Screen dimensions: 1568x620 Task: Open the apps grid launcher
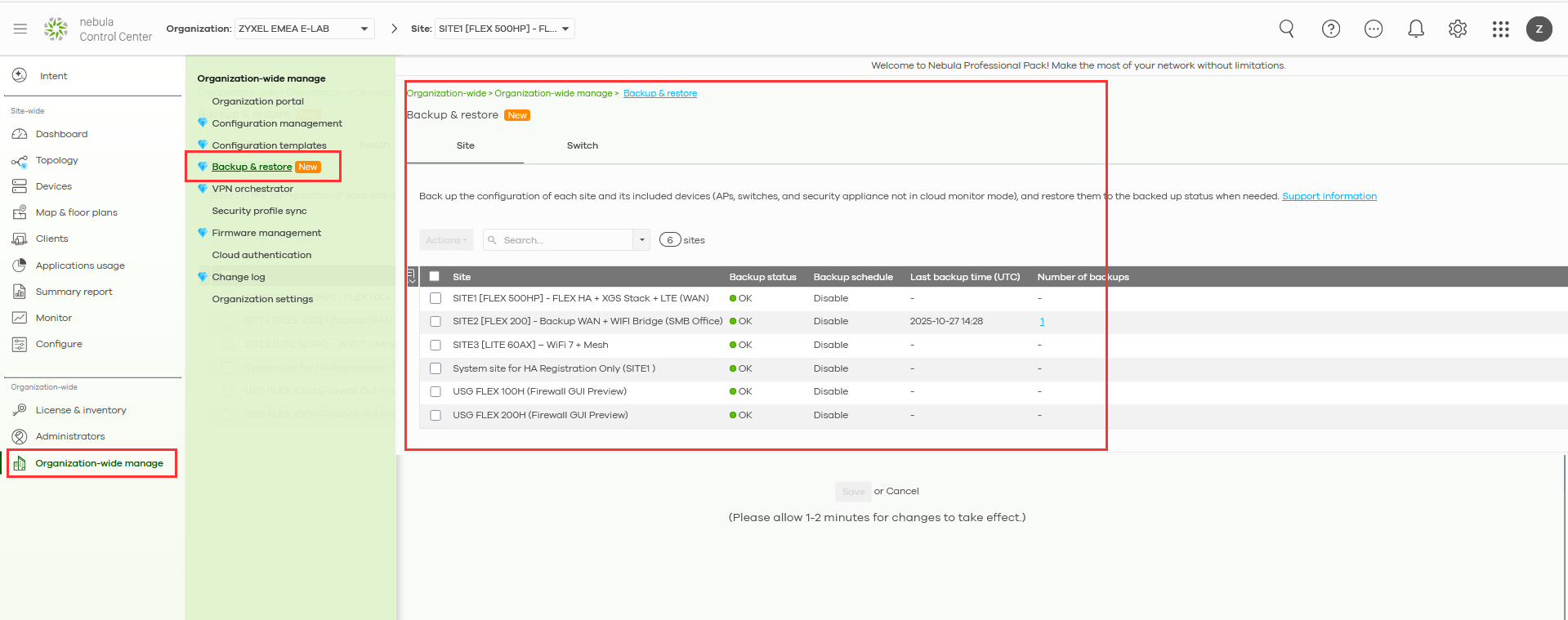point(1500,29)
